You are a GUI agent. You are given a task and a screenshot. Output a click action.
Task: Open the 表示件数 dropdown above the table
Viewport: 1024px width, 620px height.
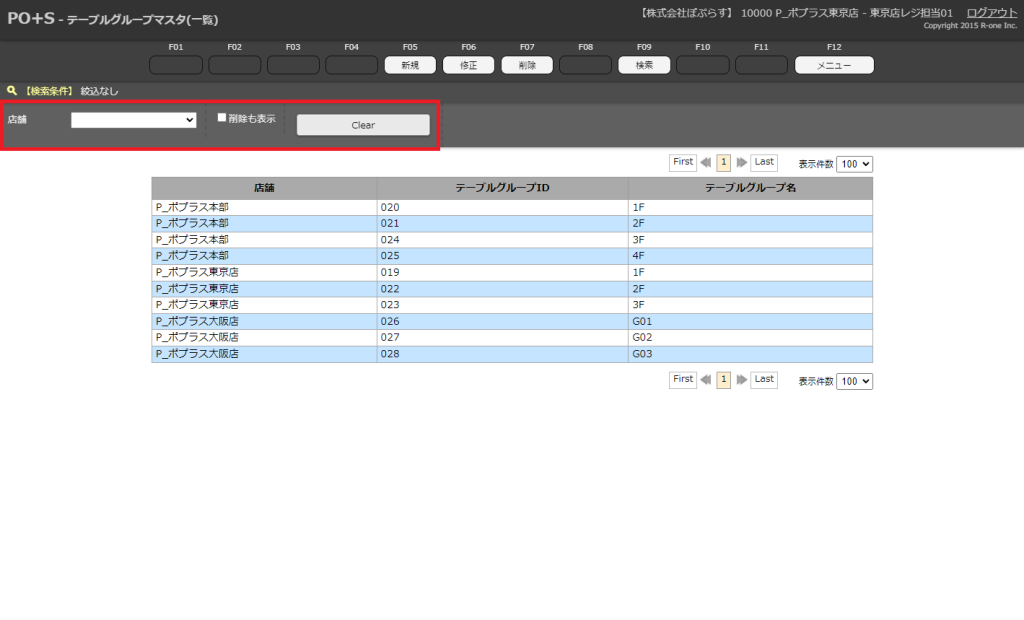pos(854,164)
